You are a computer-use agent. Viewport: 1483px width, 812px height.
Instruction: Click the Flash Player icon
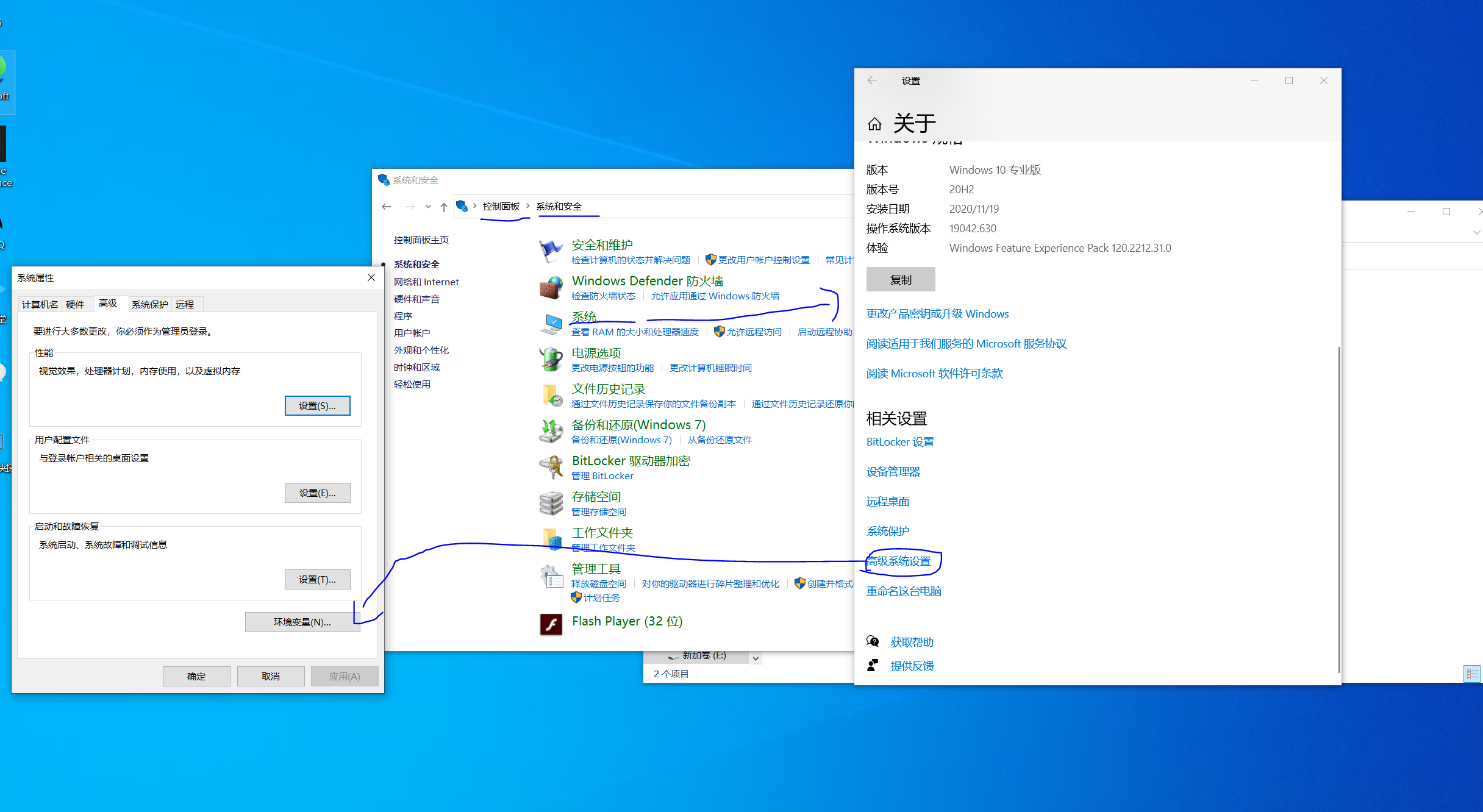551,624
